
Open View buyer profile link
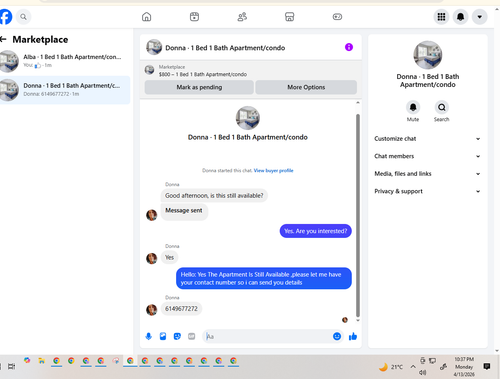click(273, 171)
